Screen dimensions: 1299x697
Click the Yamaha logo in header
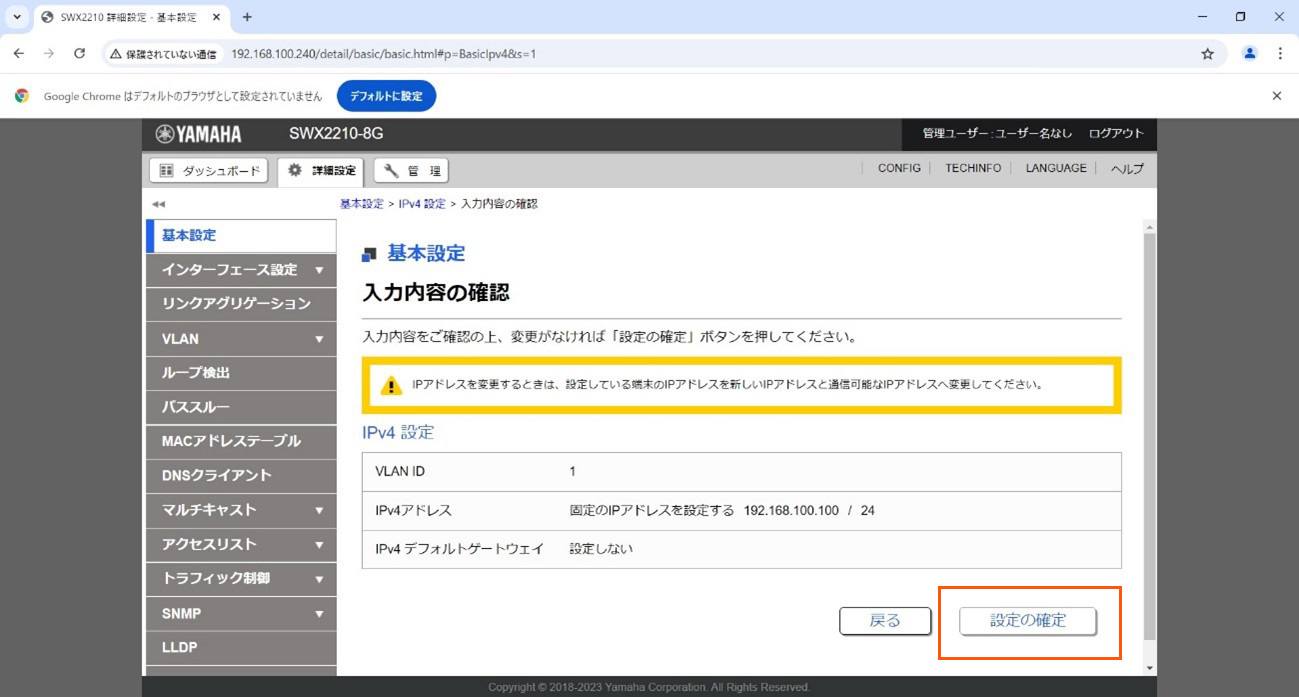199,134
